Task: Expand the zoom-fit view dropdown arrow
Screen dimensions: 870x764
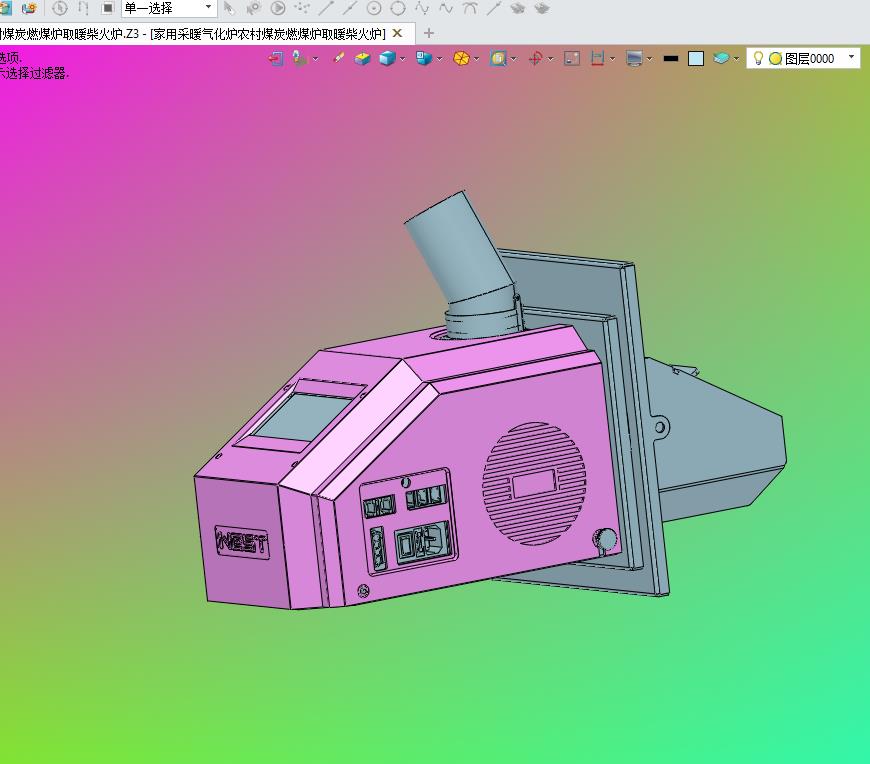Action: pyautogui.click(x=514, y=59)
